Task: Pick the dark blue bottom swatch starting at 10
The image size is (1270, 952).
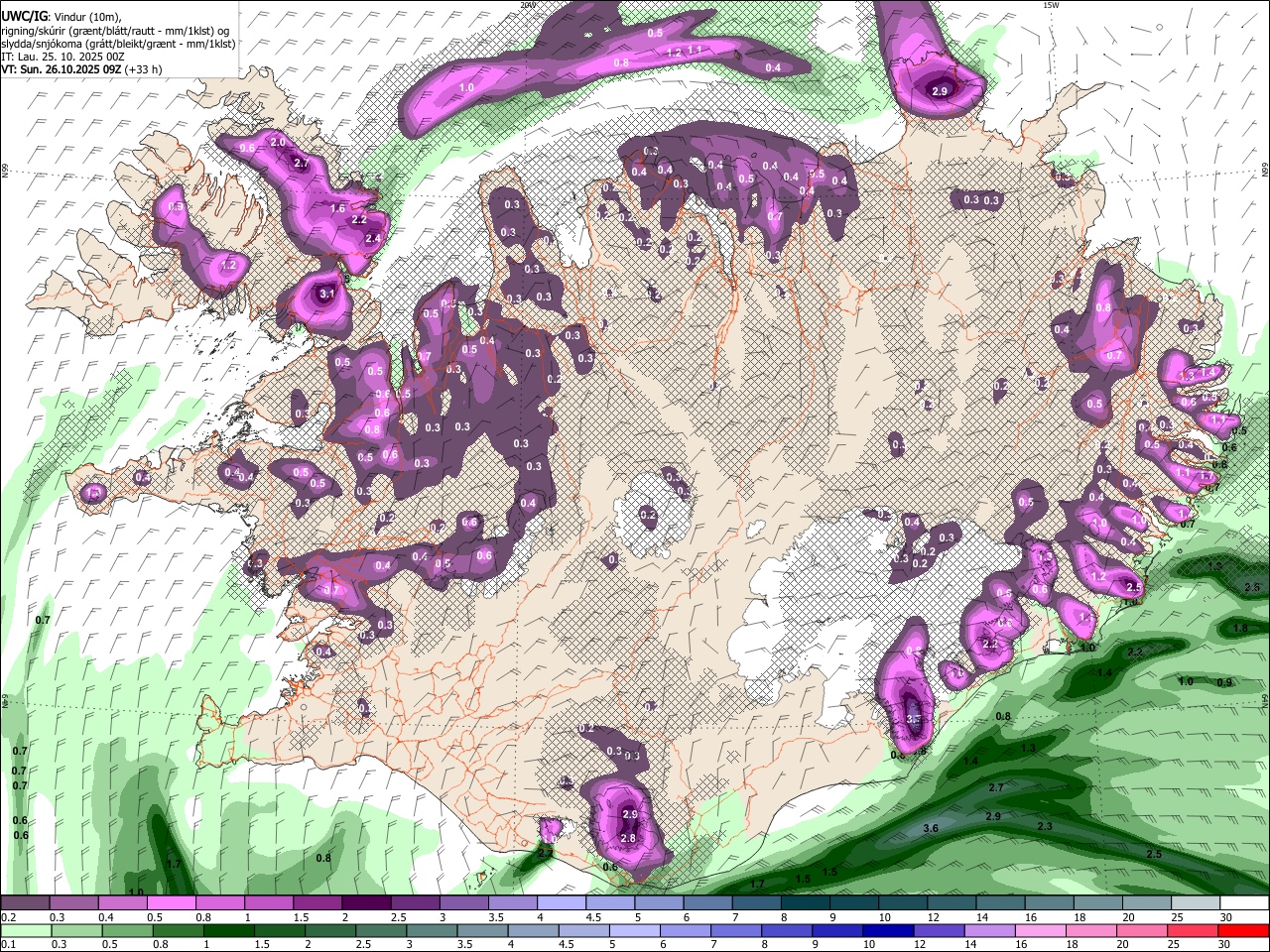Action: click(x=886, y=930)
